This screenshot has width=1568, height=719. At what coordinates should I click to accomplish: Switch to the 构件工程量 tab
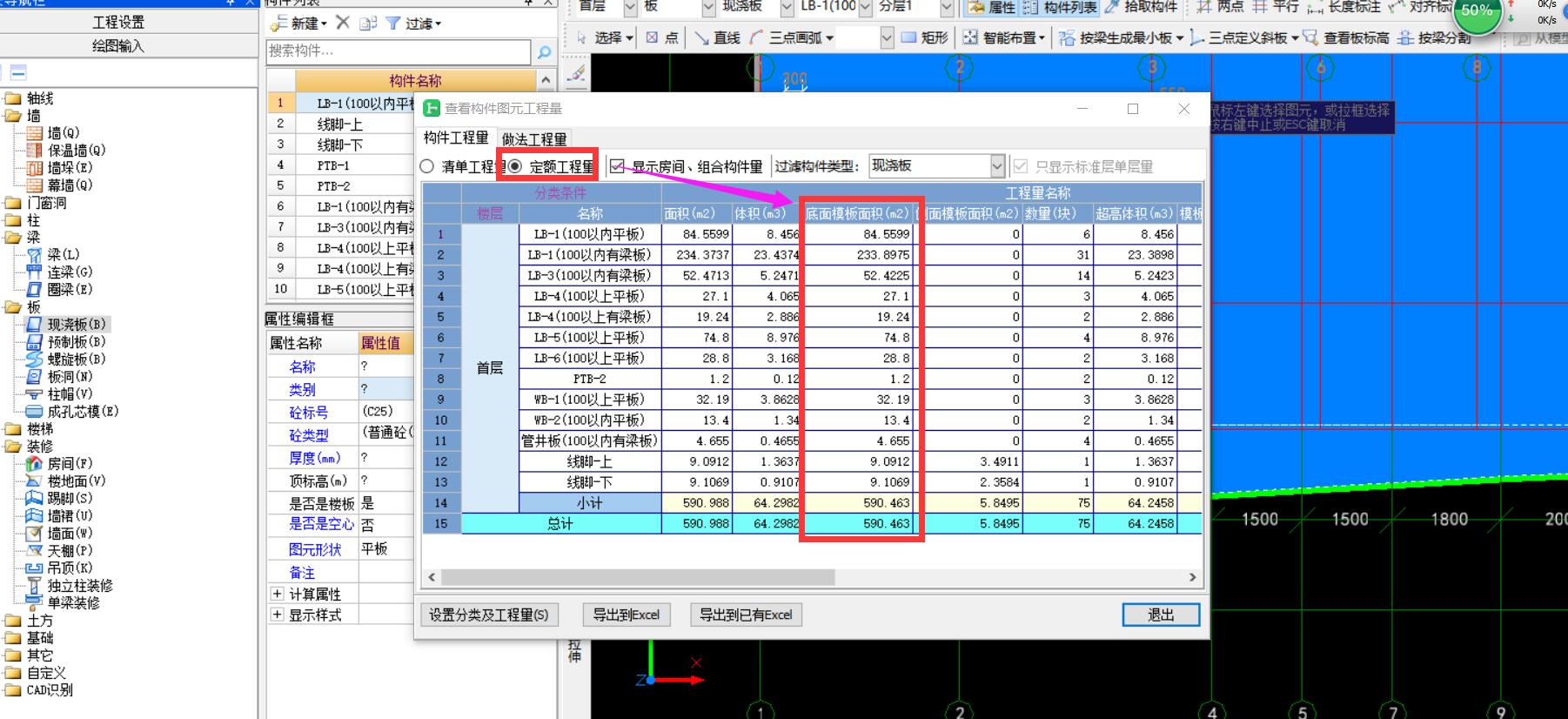455,138
